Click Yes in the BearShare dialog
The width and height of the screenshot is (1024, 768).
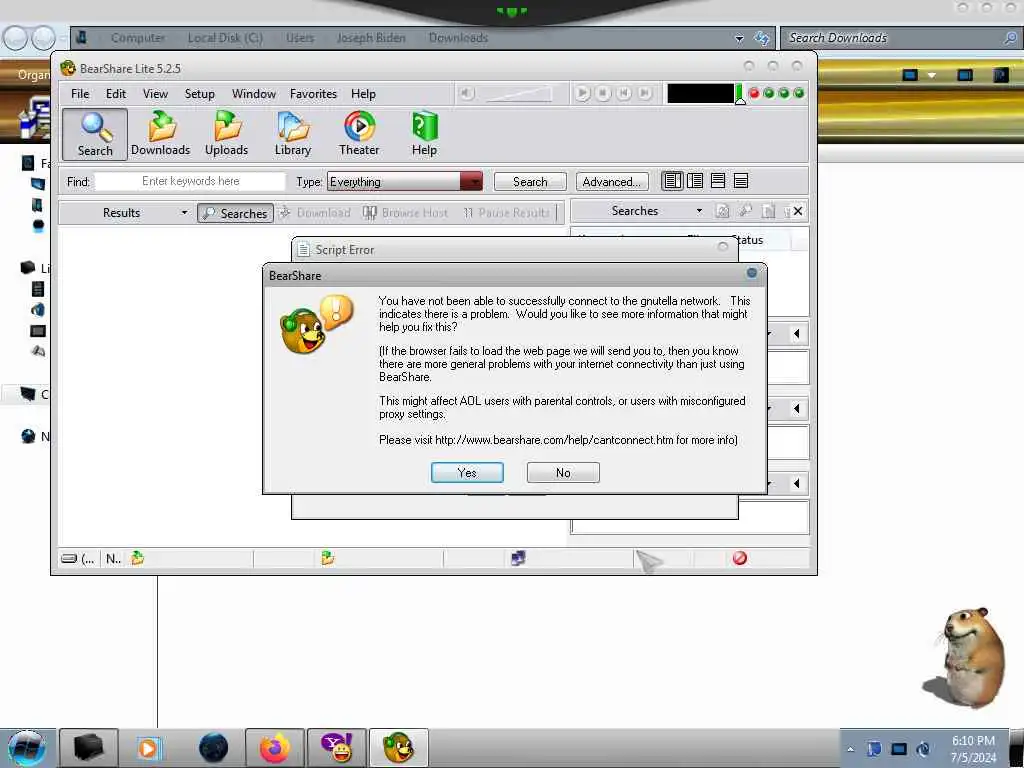click(467, 472)
